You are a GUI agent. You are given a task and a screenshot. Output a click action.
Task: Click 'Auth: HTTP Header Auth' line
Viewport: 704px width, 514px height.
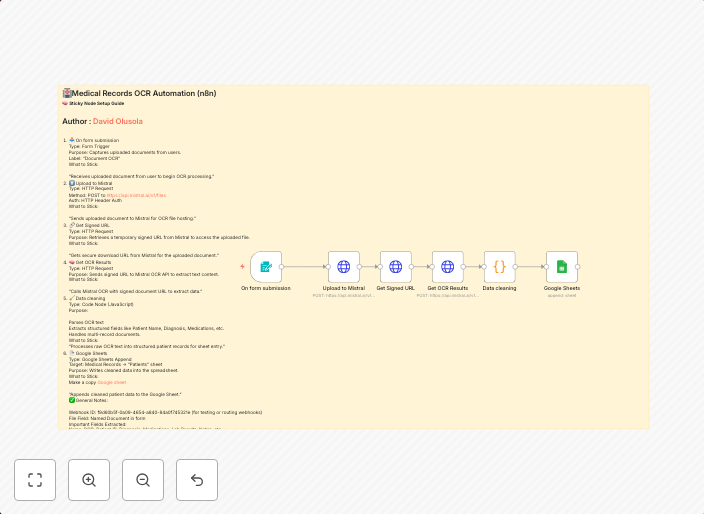pos(95,201)
